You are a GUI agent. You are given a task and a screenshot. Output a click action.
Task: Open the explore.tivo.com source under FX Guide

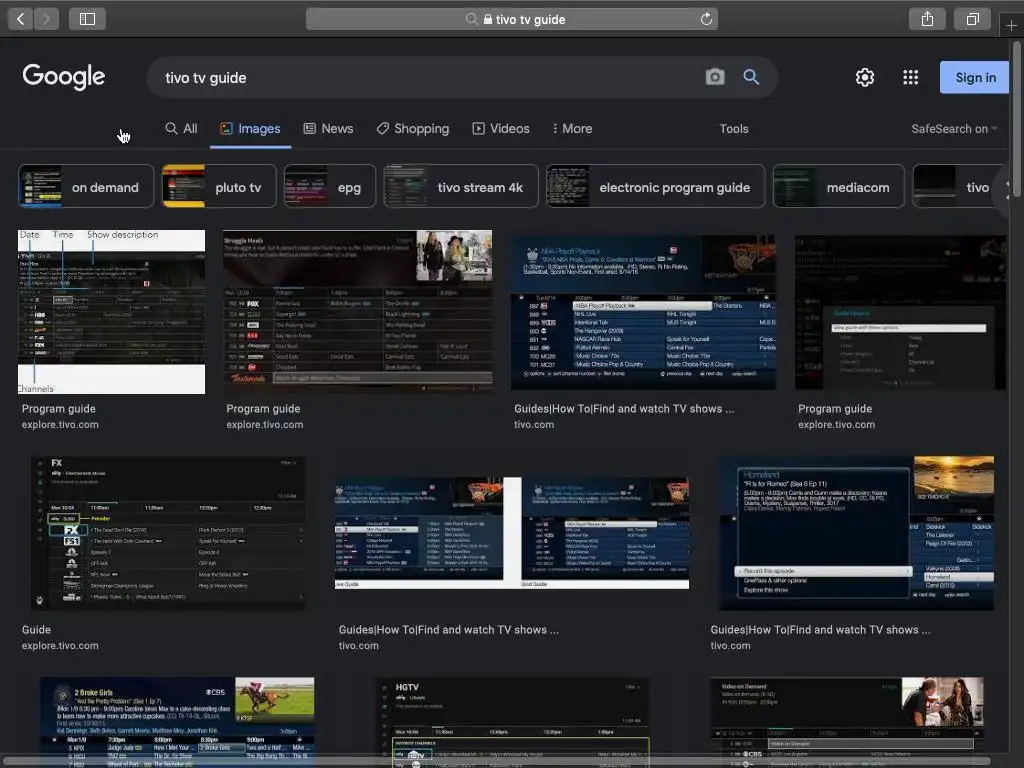coord(60,645)
